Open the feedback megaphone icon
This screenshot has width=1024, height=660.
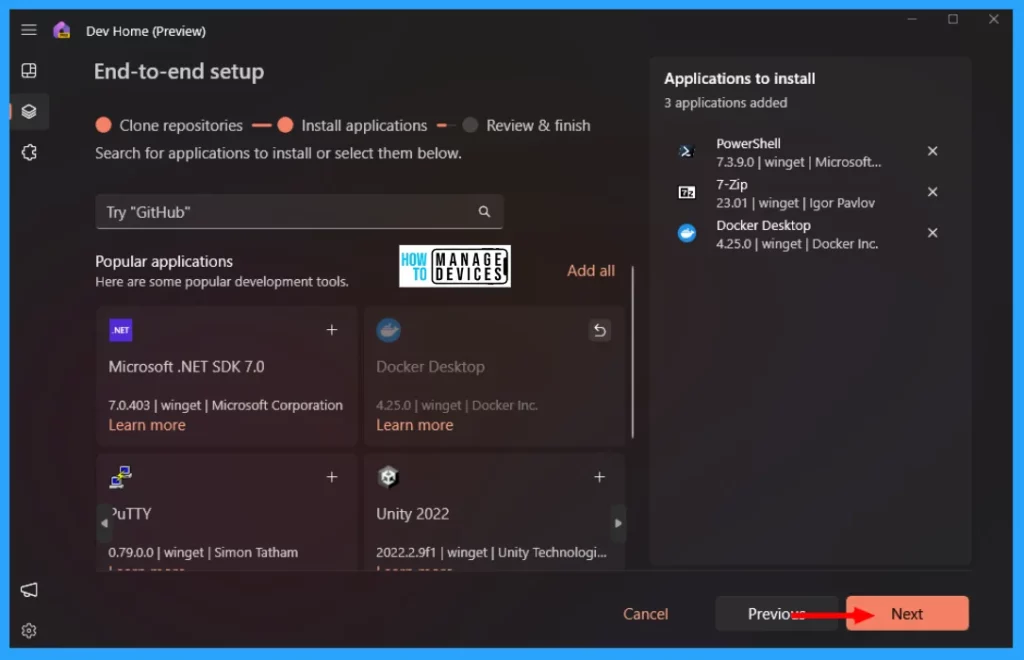(29, 590)
